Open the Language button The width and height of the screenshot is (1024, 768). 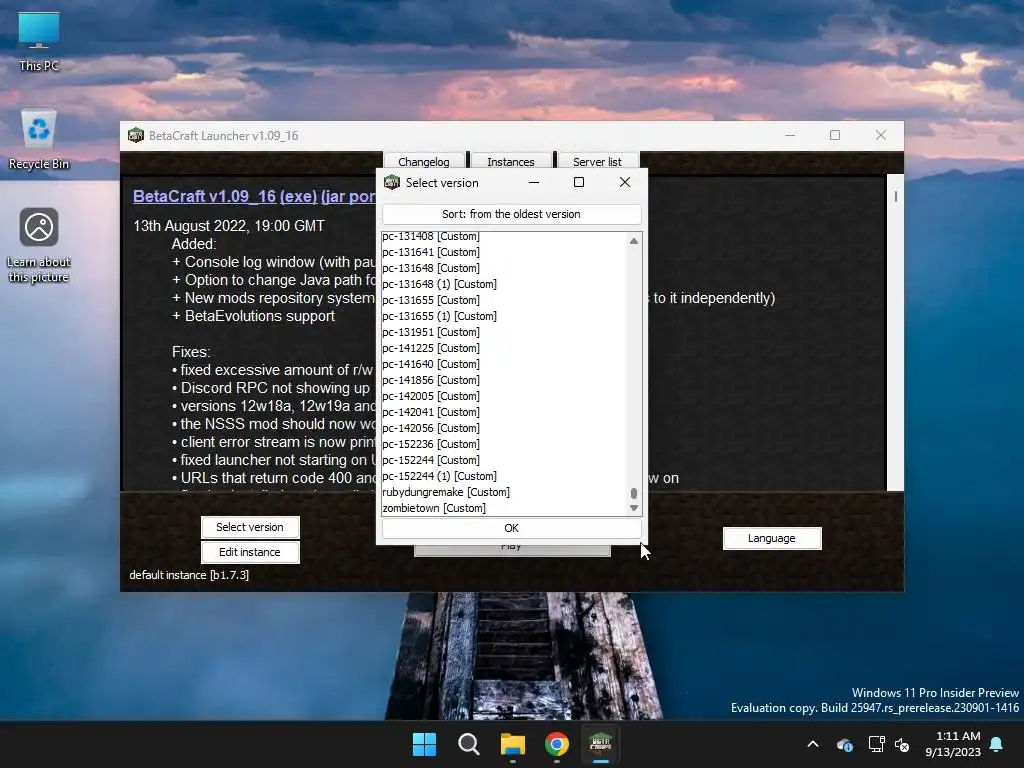(772, 538)
